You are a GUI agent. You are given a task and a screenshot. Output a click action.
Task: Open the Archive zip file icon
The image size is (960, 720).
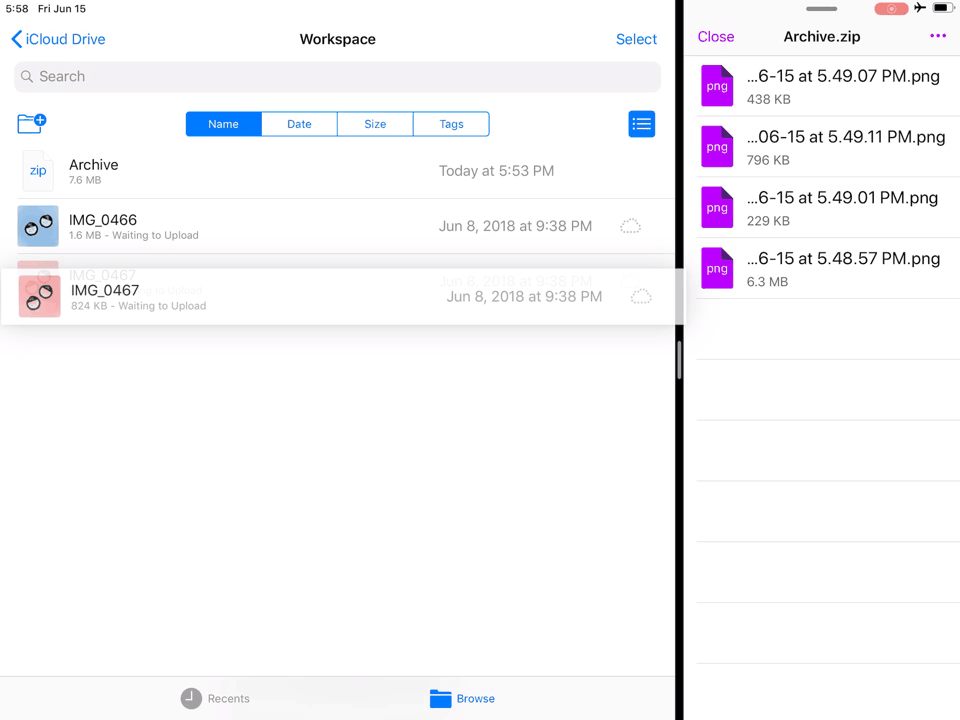(x=38, y=171)
